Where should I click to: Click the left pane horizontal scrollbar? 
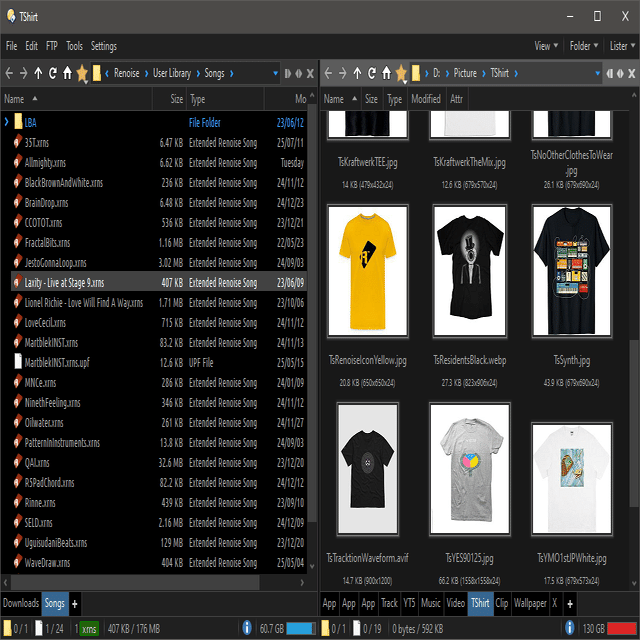click(x=136, y=582)
